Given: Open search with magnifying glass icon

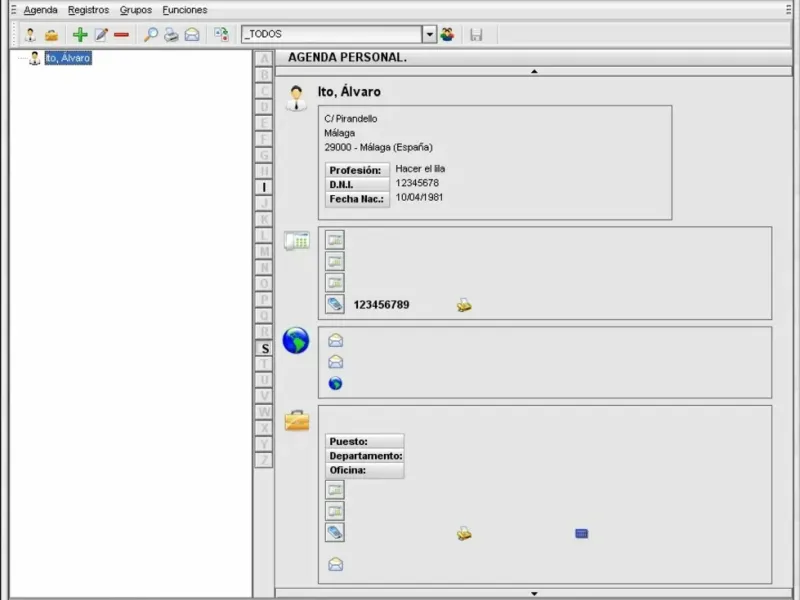Looking at the screenshot, I should tap(151, 35).
